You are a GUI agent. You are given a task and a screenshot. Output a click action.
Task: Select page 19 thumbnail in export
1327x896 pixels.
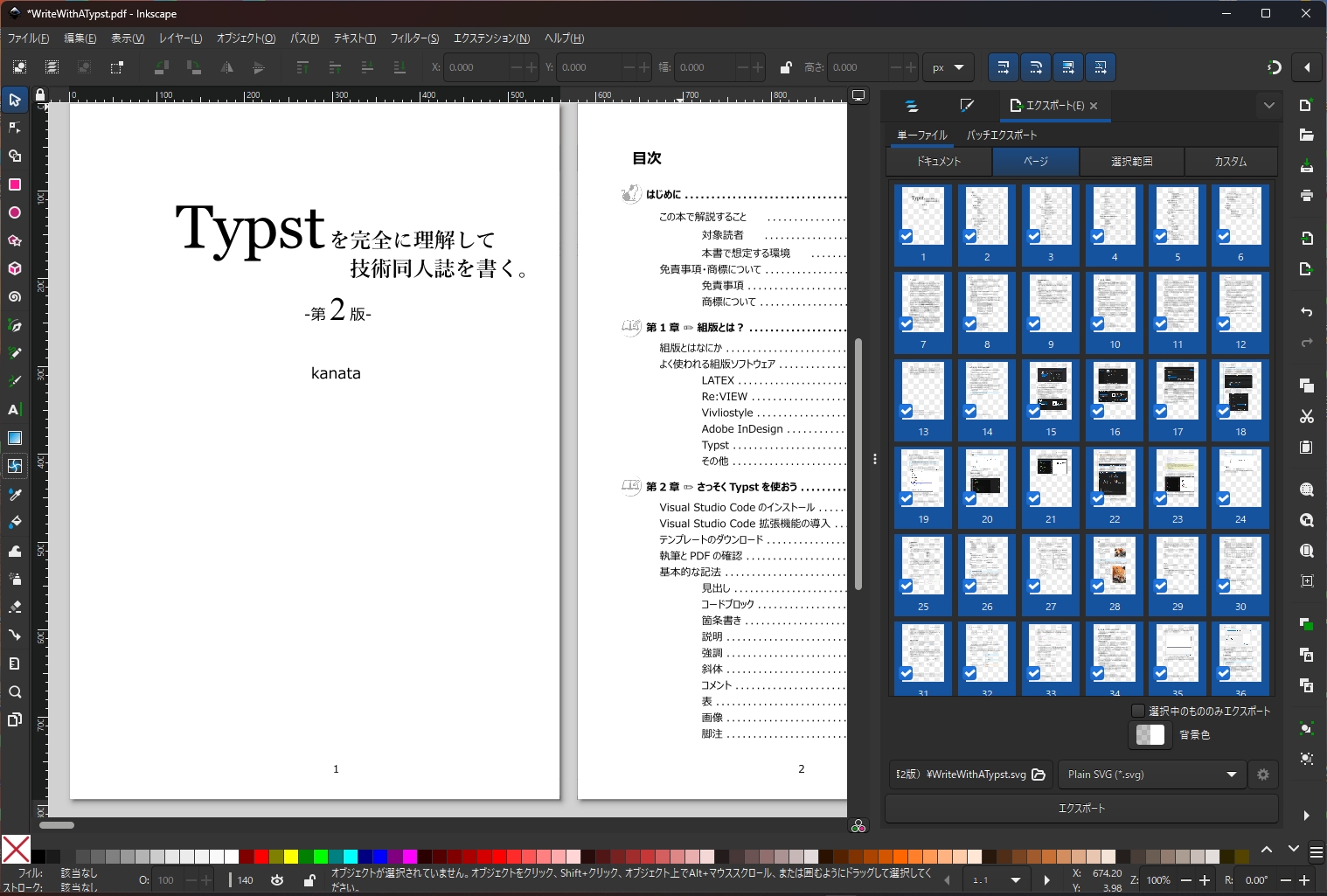tap(923, 487)
